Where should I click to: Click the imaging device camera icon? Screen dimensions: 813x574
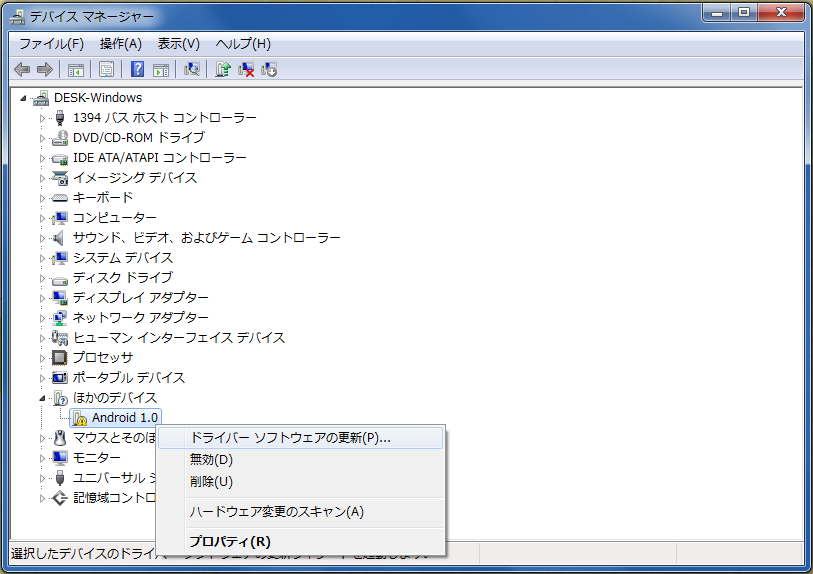point(60,178)
